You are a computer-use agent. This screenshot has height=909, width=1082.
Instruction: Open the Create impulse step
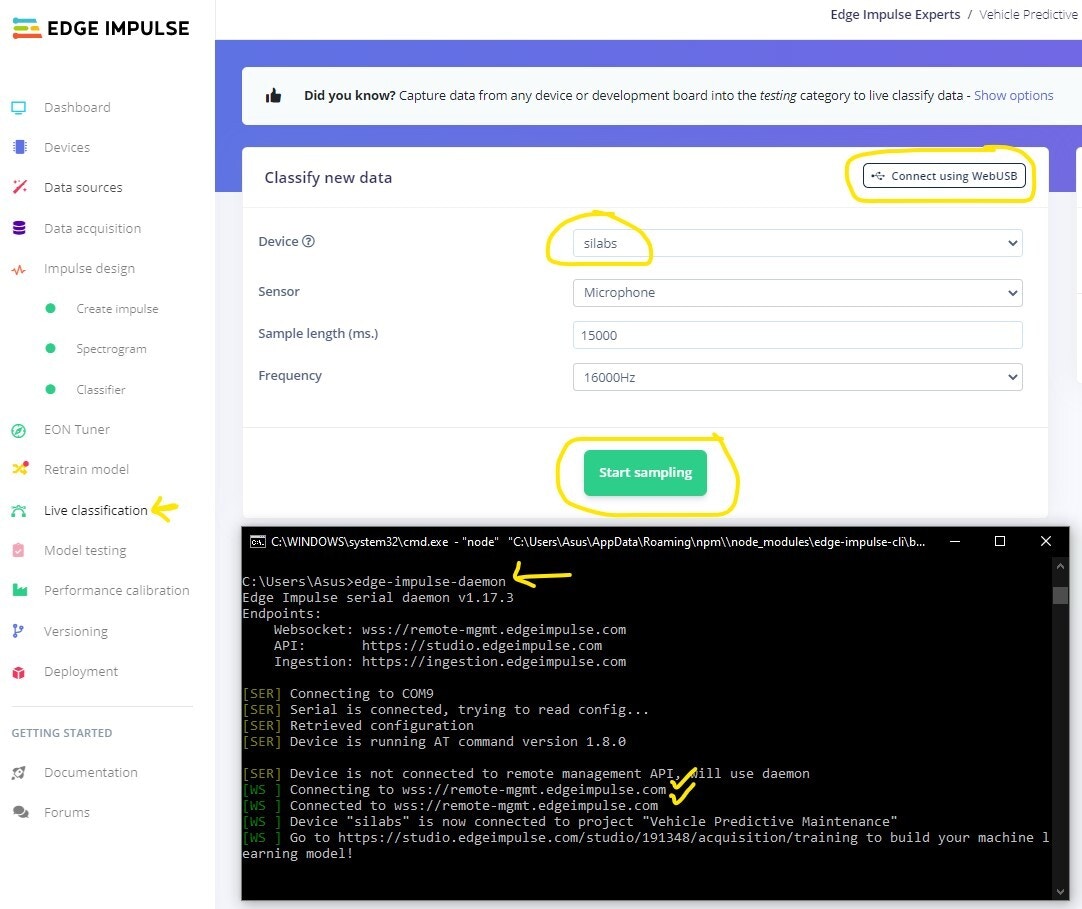click(117, 309)
